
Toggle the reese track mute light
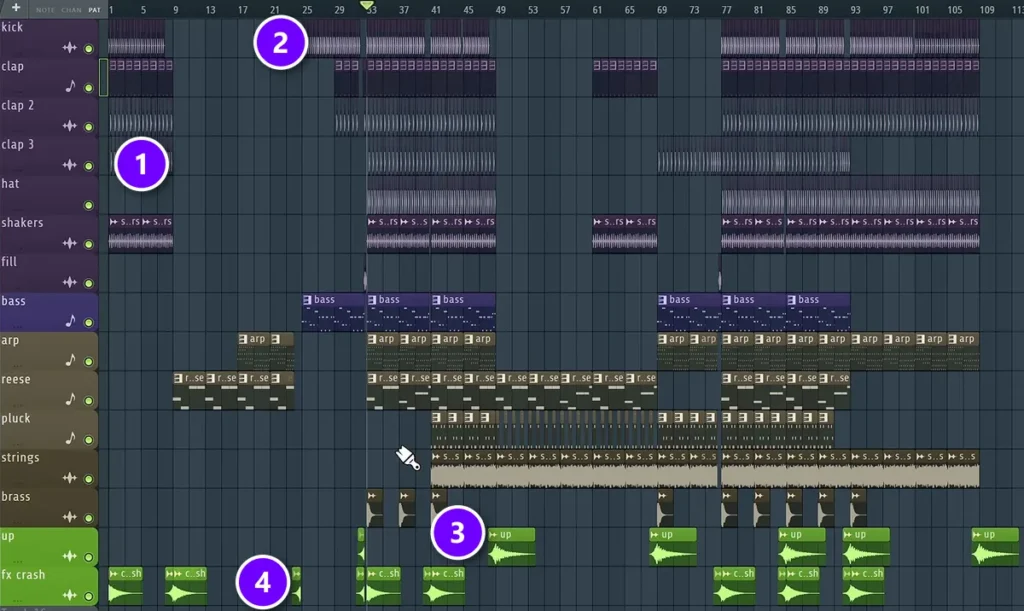(x=89, y=401)
